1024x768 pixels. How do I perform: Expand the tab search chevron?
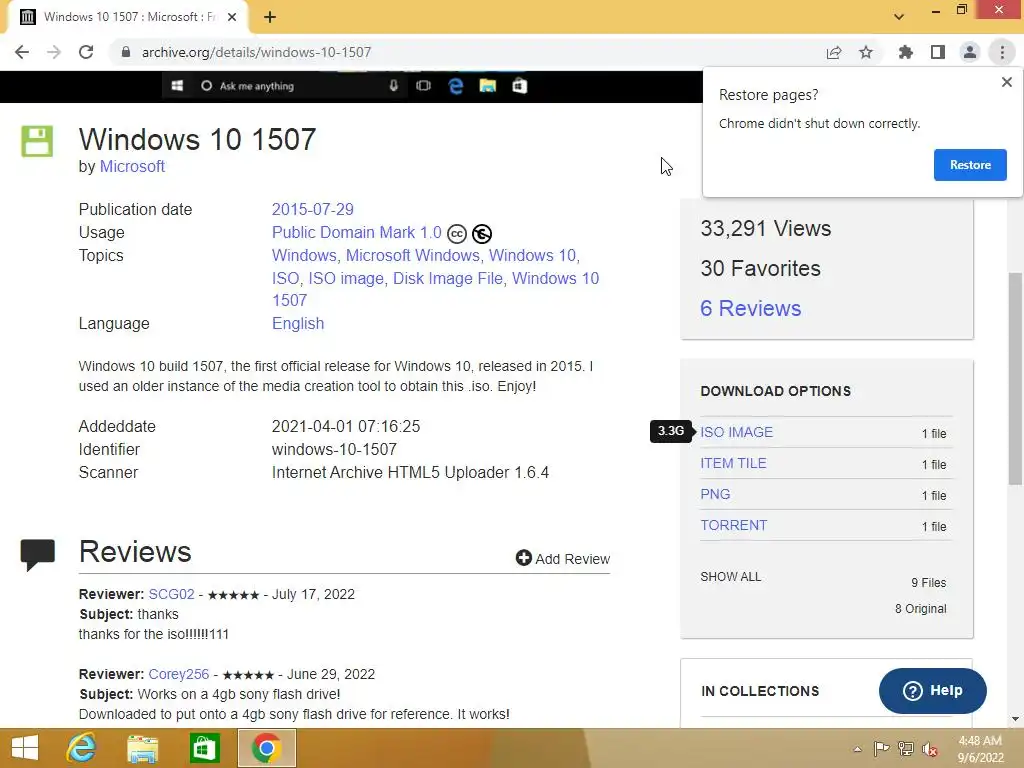[899, 17]
